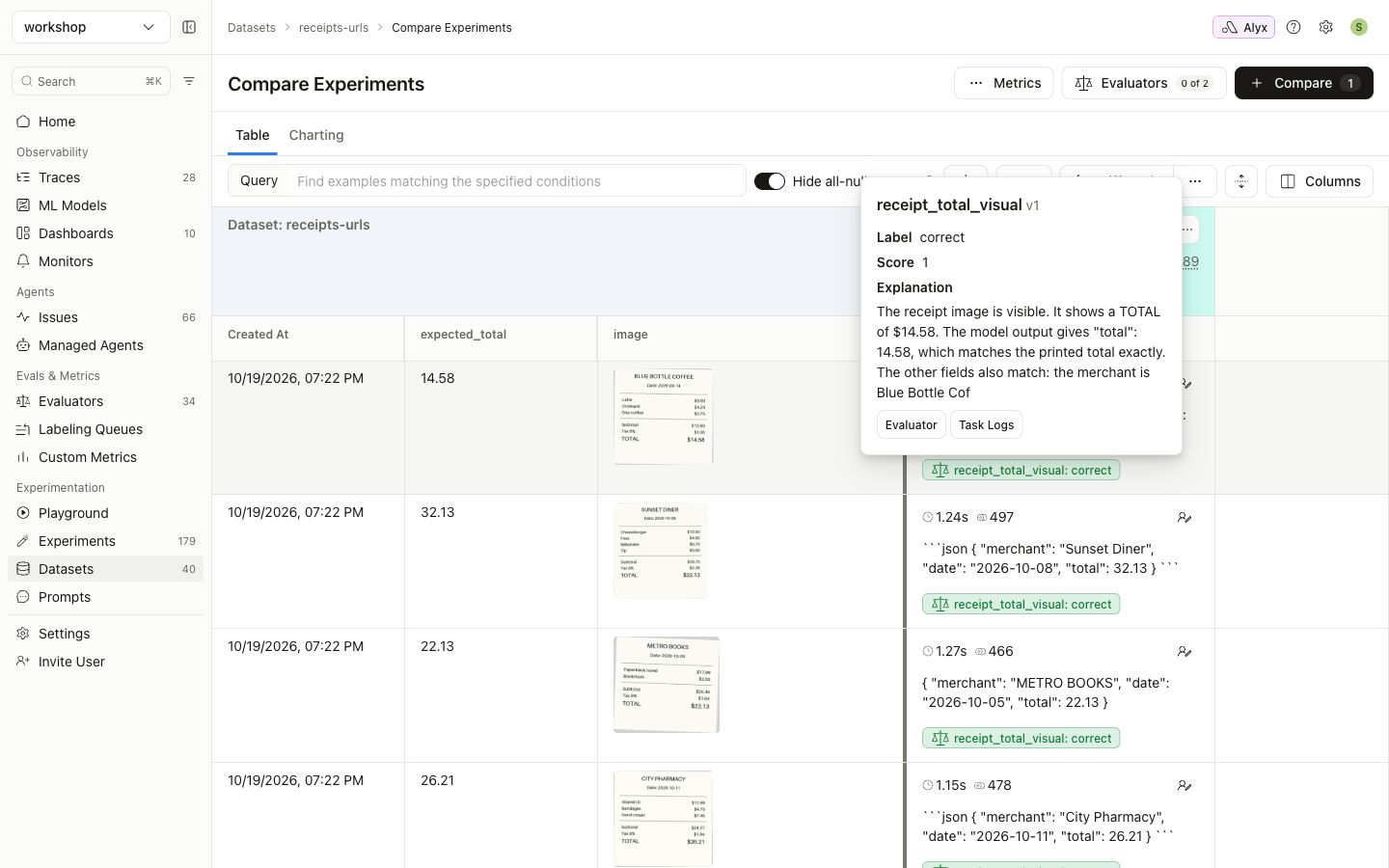
Task: Go to Custom Metrics
Action: 106,457
